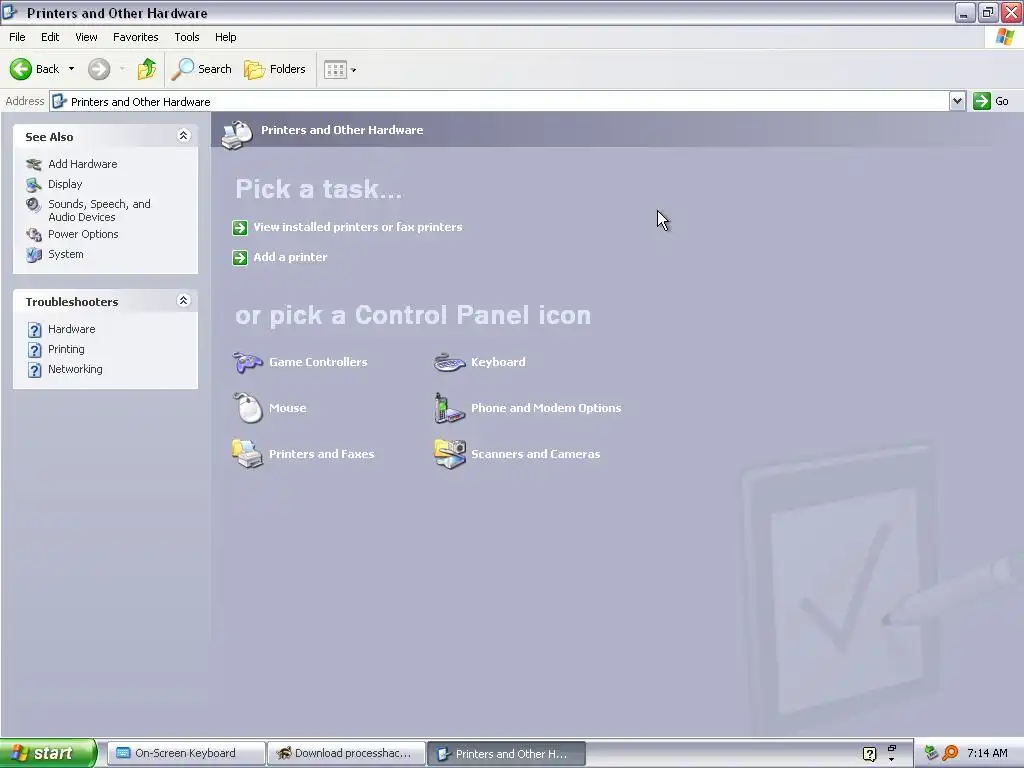
Task: Go back using the Back arrow button
Action: point(21,69)
